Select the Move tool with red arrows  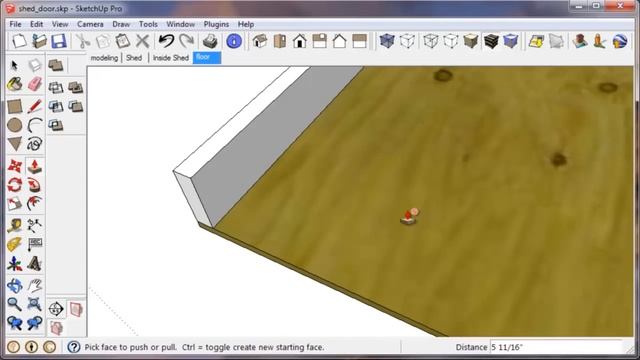(x=15, y=166)
